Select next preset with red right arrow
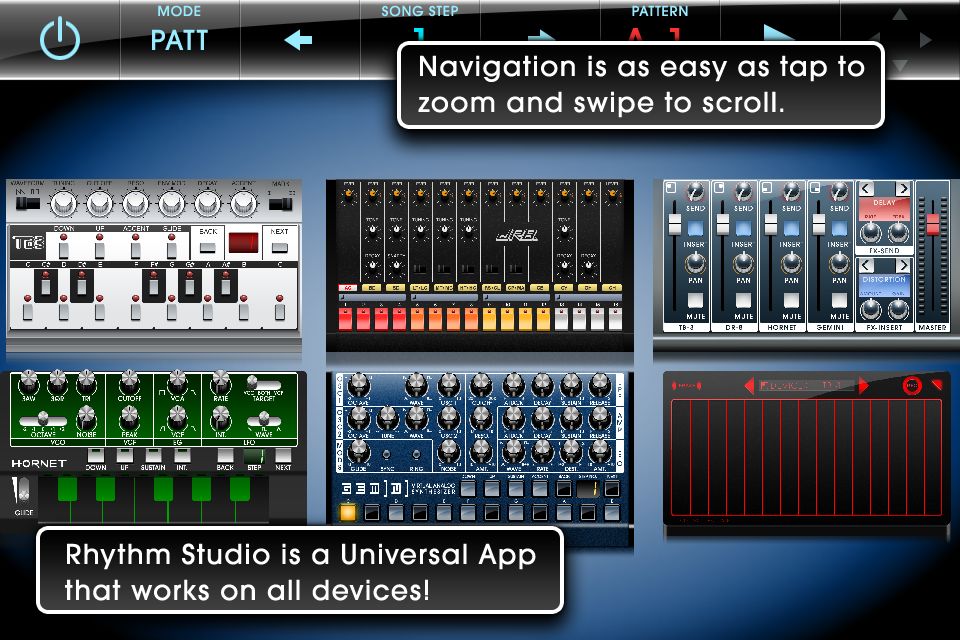Screen dimensions: 960x640 (863, 385)
